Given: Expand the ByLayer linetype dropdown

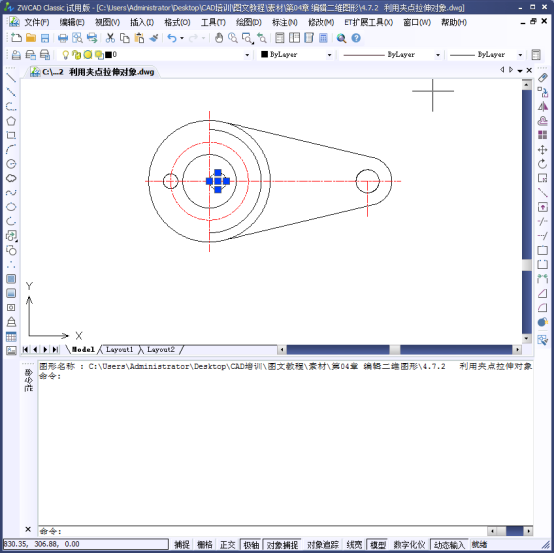Looking at the screenshot, I should click(x=438, y=55).
